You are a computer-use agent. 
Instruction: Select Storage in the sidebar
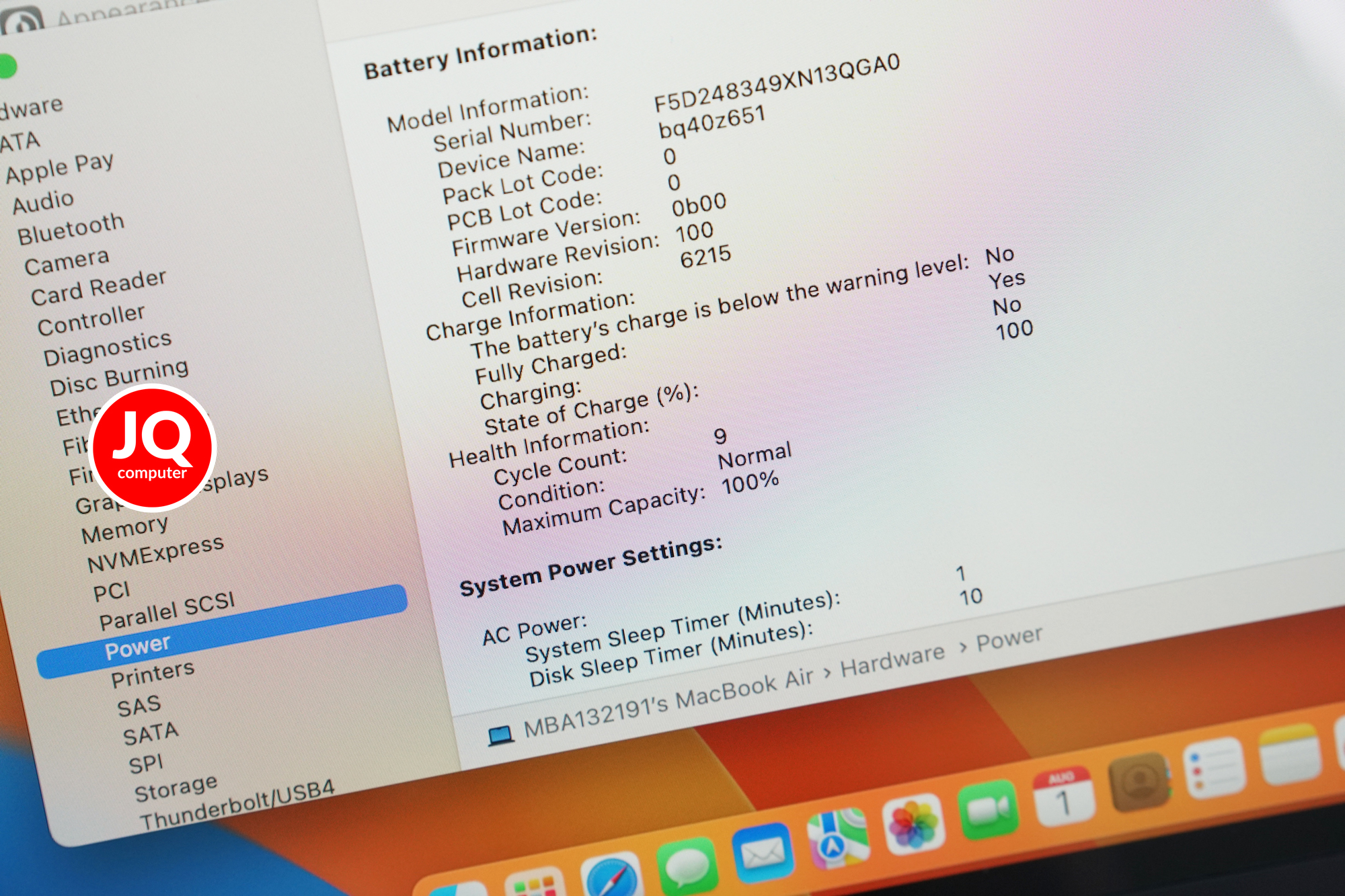pos(176,788)
